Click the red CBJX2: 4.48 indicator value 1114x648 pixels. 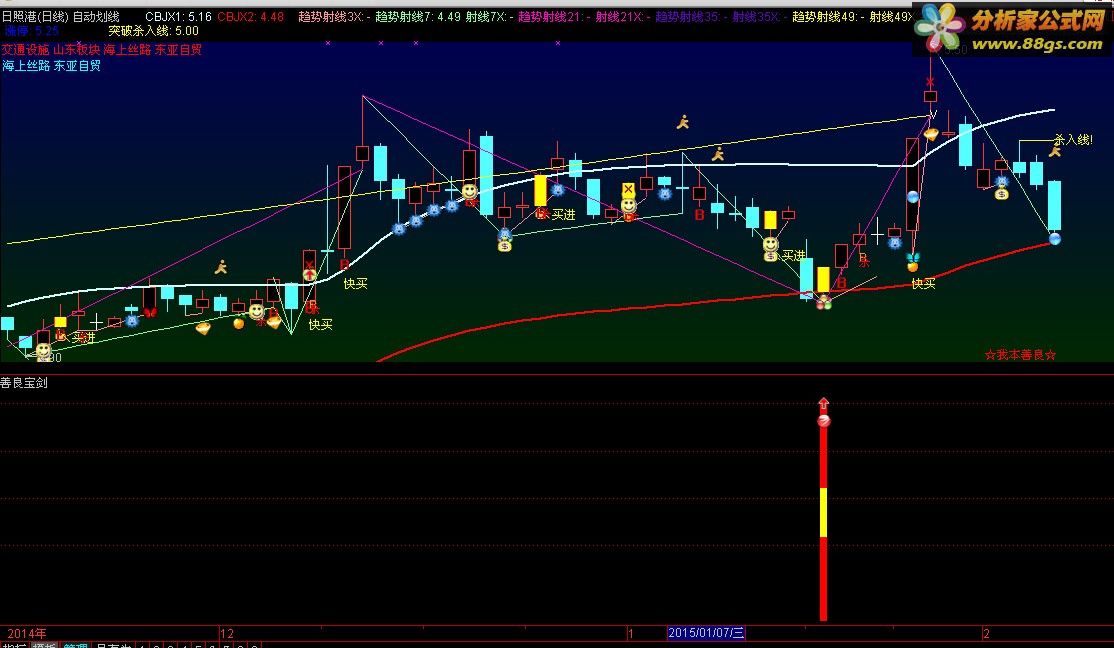click(251, 16)
